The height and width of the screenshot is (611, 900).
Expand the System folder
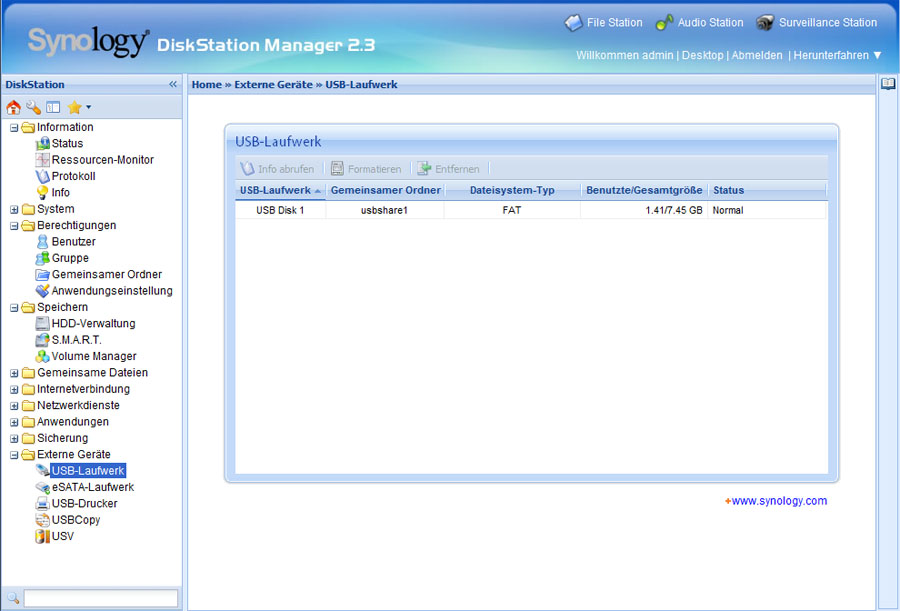(14, 210)
